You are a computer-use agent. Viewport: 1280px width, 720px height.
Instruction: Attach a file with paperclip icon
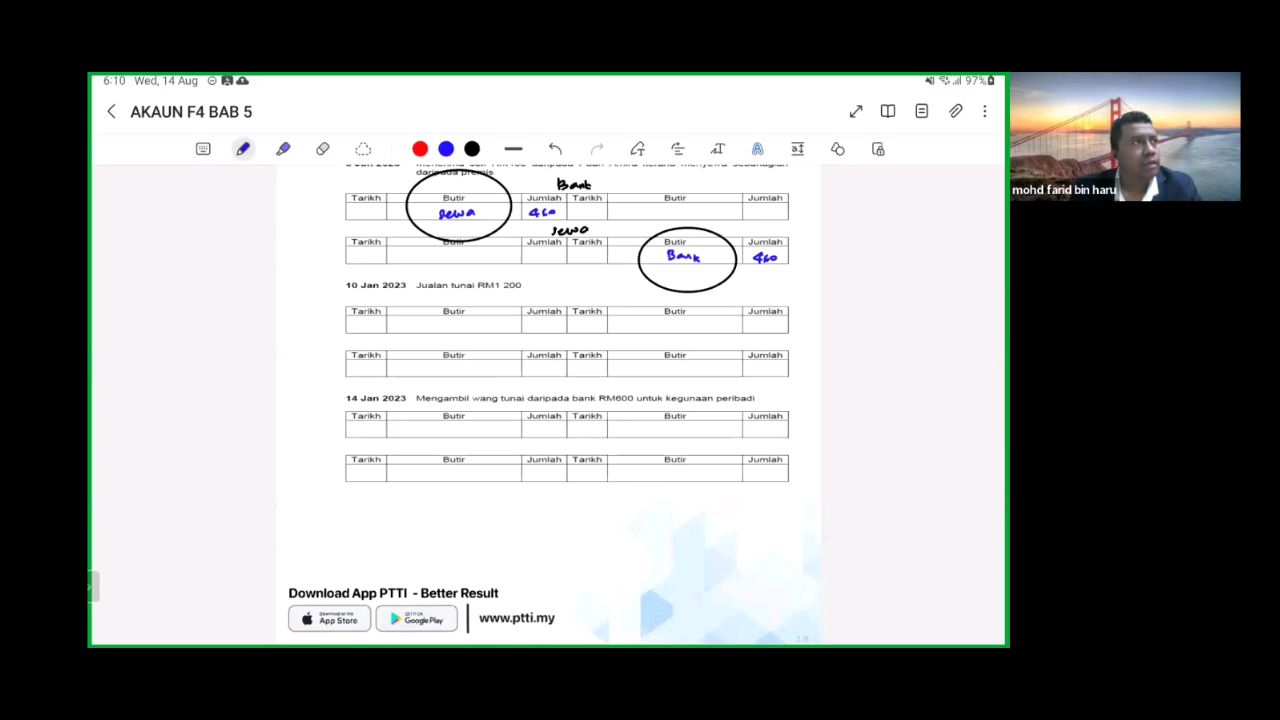pyautogui.click(x=956, y=112)
